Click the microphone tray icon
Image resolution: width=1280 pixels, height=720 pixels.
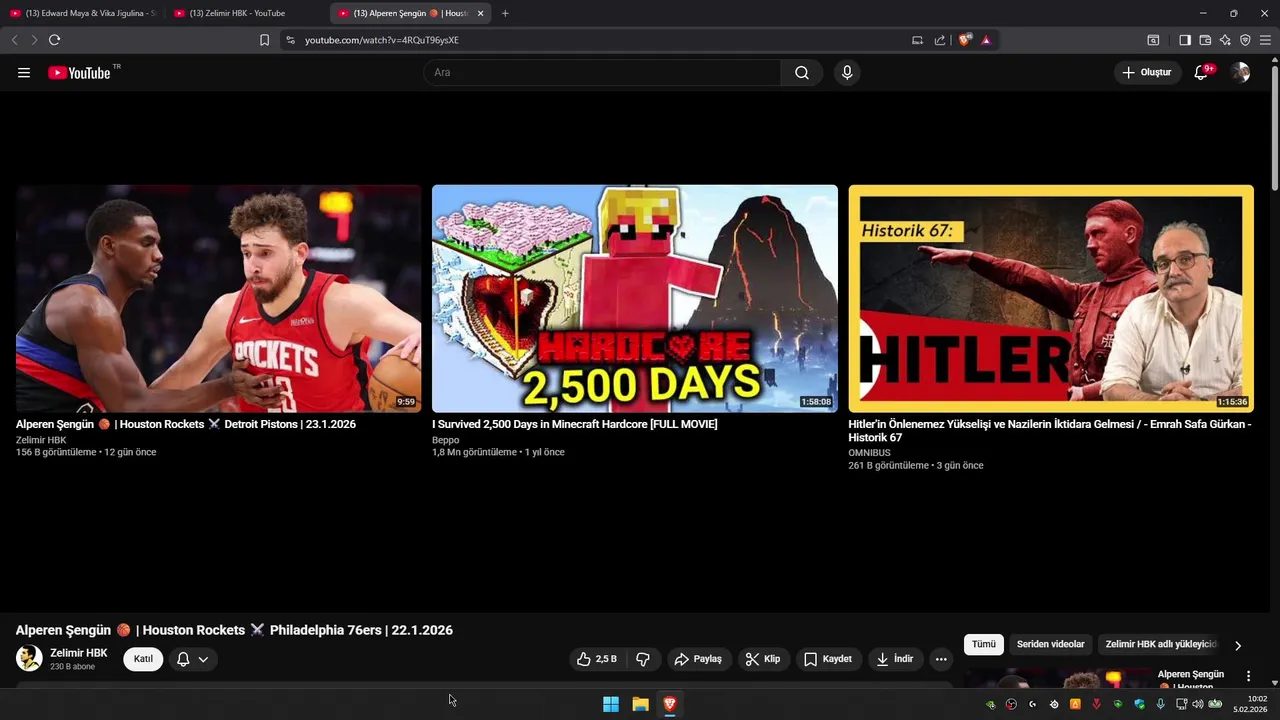1160,704
